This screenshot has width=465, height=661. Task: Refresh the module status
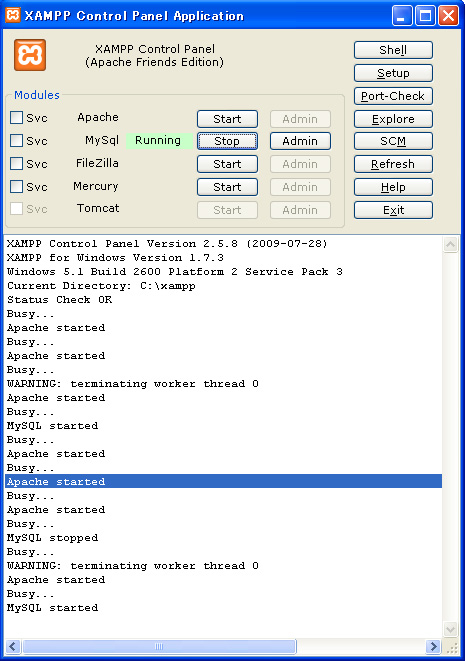(x=393, y=164)
